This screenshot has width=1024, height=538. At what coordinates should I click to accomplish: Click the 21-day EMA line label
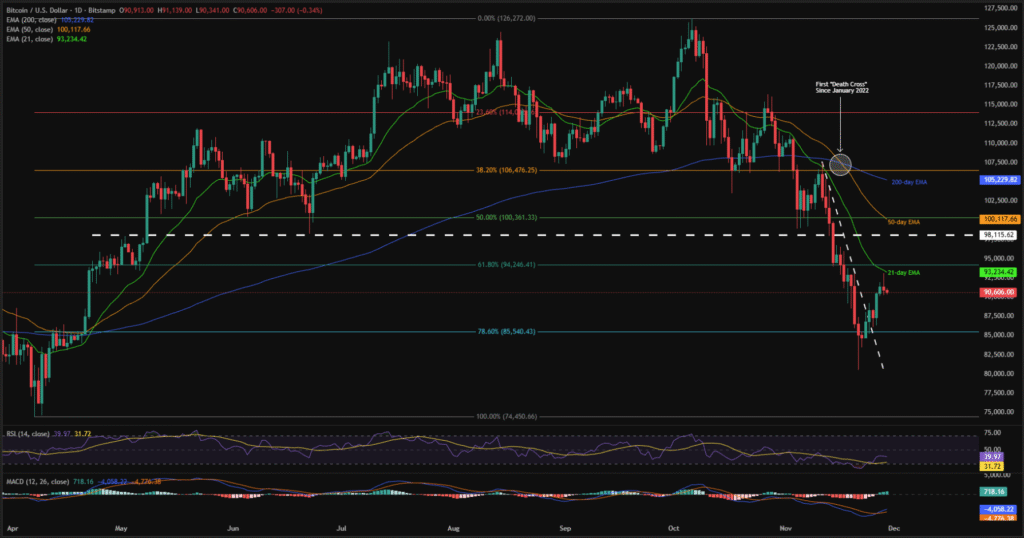click(x=904, y=272)
